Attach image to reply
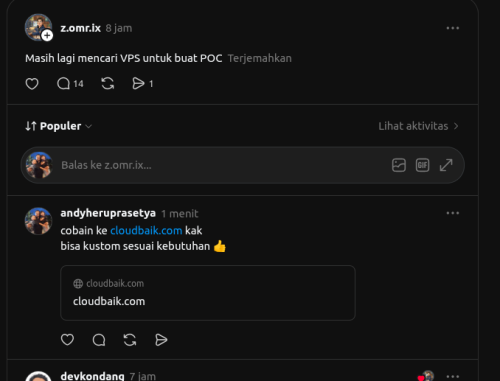500x381 pixels. point(399,165)
